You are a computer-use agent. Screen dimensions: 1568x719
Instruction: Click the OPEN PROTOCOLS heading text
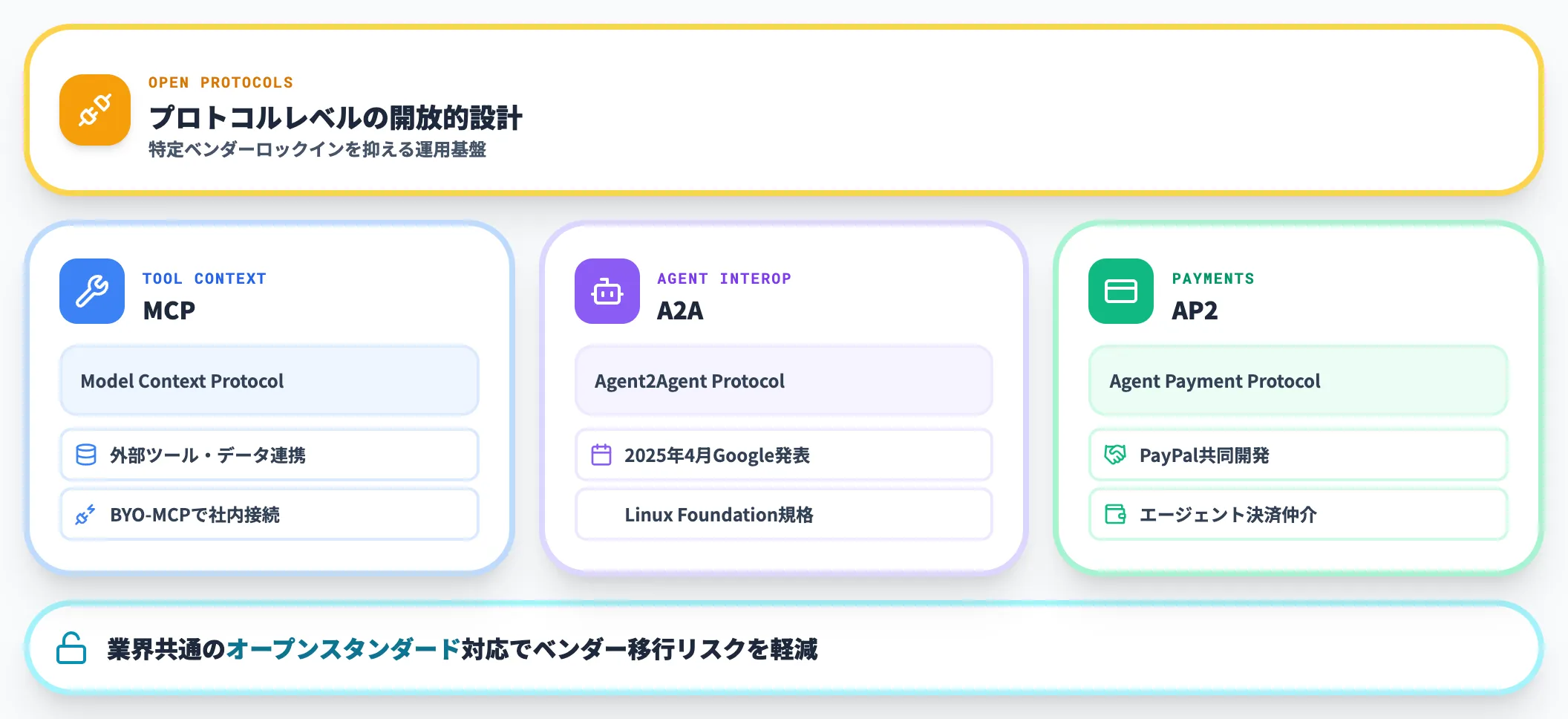click(x=220, y=82)
